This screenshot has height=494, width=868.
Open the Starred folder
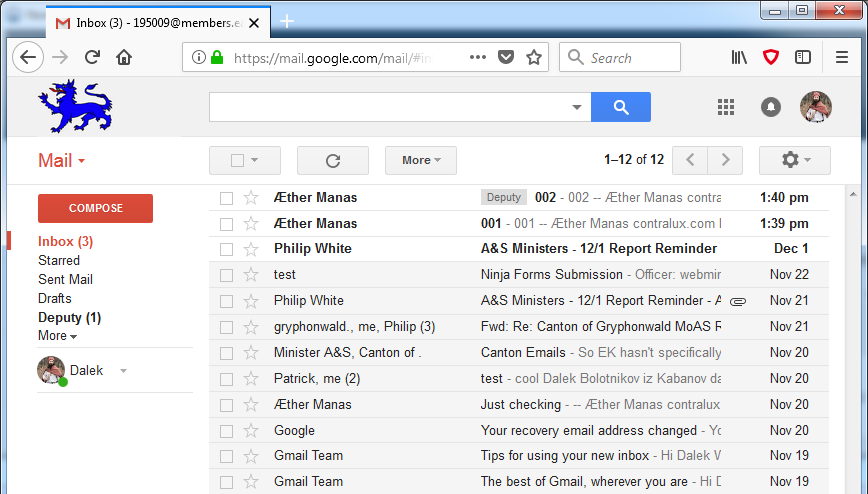59,260
